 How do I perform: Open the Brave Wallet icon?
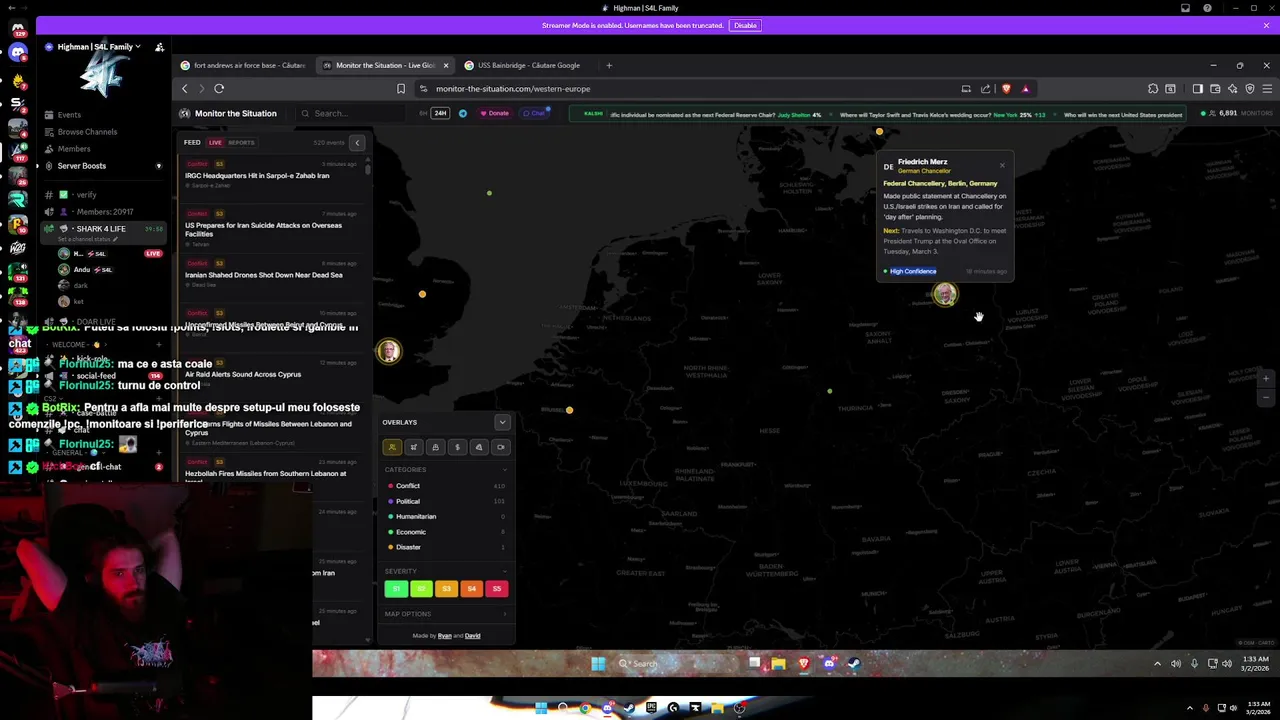tap(1215, 89)
